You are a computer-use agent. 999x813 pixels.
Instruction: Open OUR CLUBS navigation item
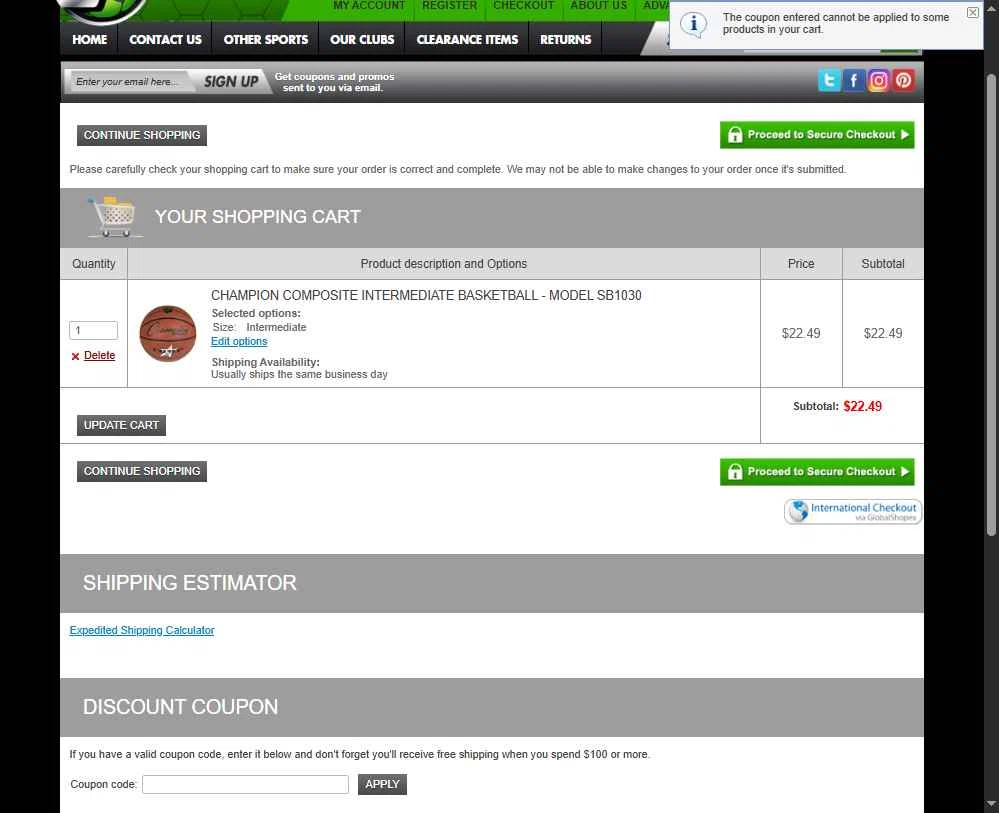click(362, 40)
